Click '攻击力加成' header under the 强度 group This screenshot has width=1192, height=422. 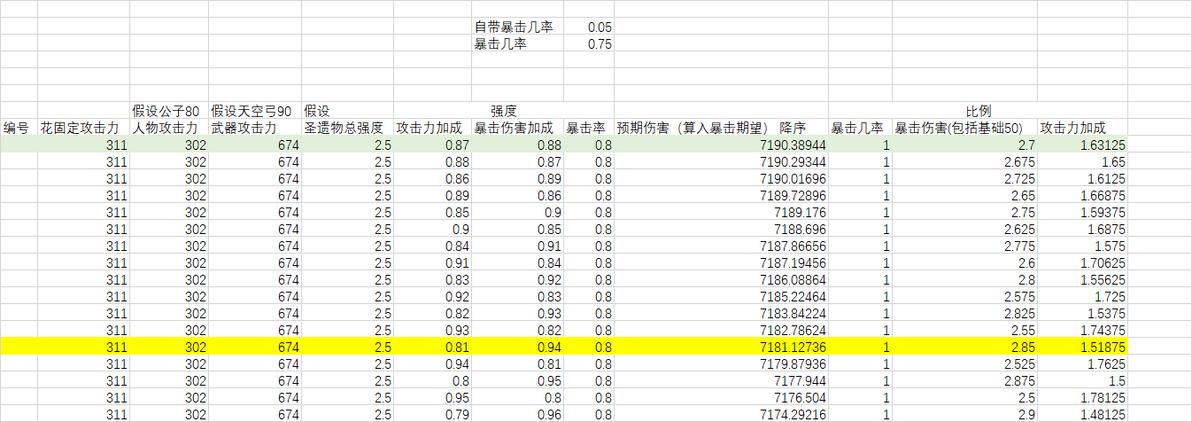(x=432, y=127)
